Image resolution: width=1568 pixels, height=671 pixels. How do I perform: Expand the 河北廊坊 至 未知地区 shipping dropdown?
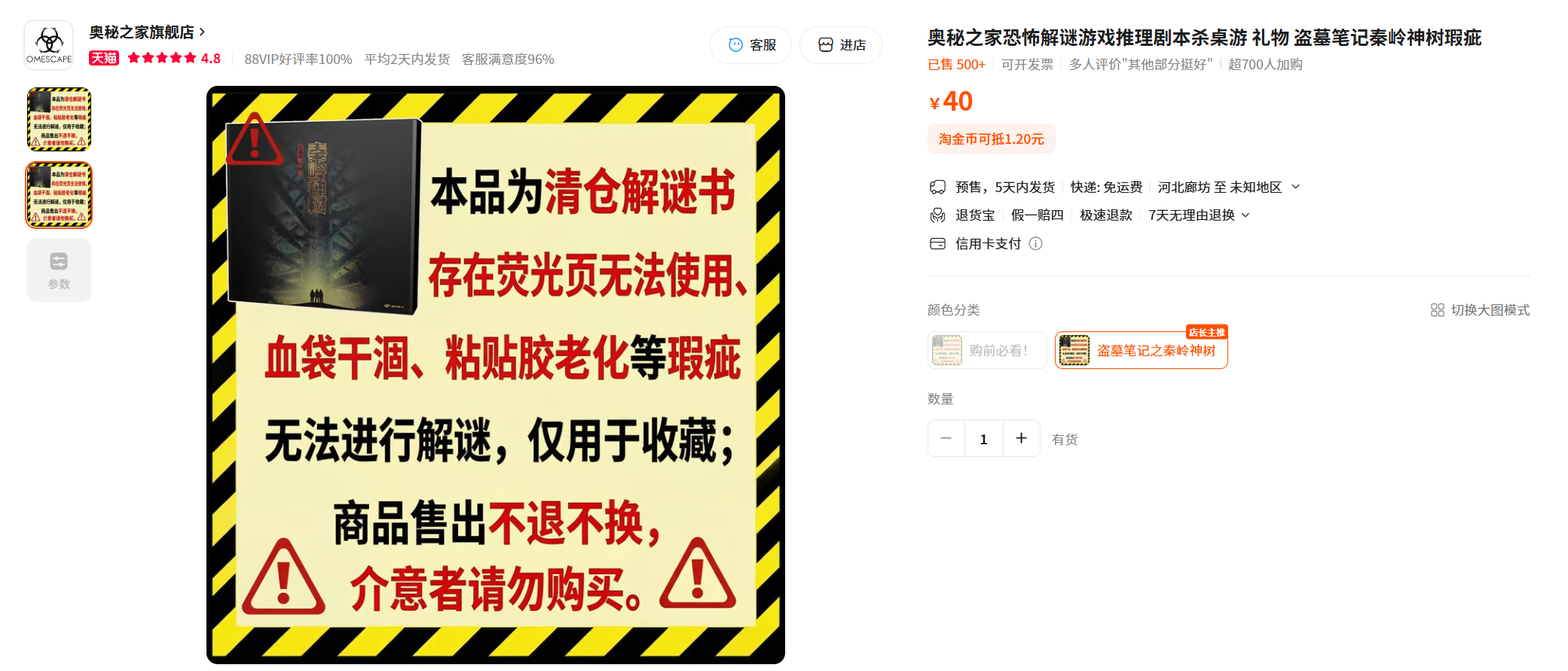tap(1295, 187)
